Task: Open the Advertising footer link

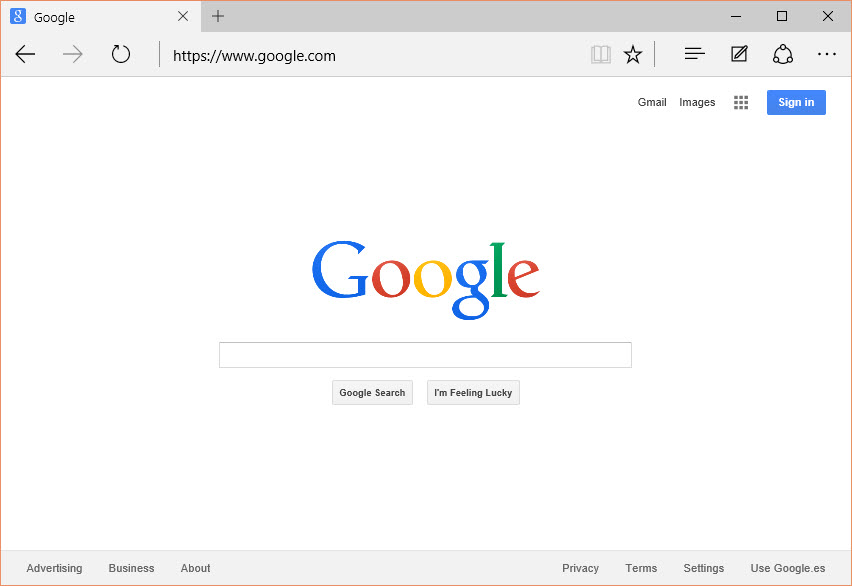Action: 54,568
